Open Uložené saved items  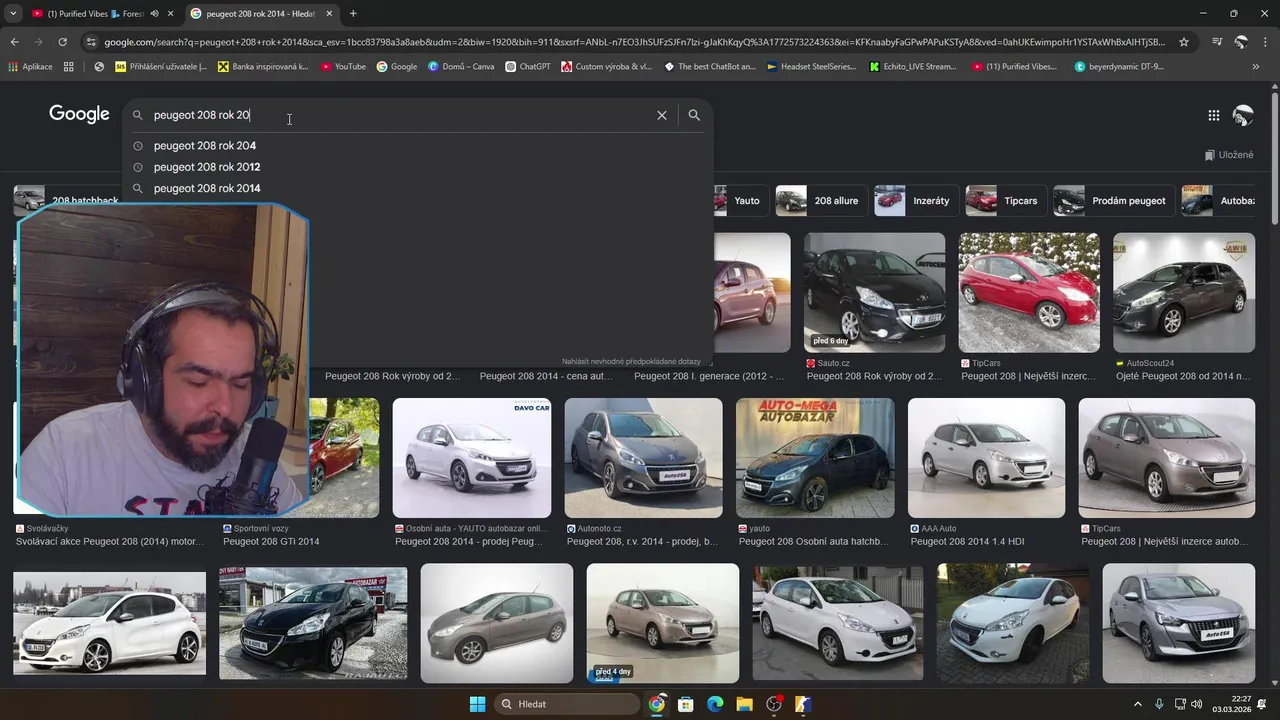pos(1229,155)
